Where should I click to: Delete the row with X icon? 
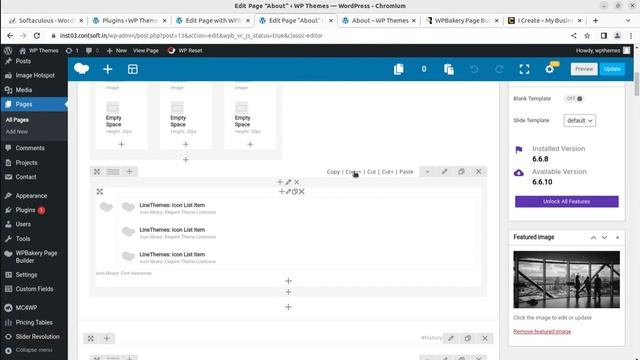point(478,172)
